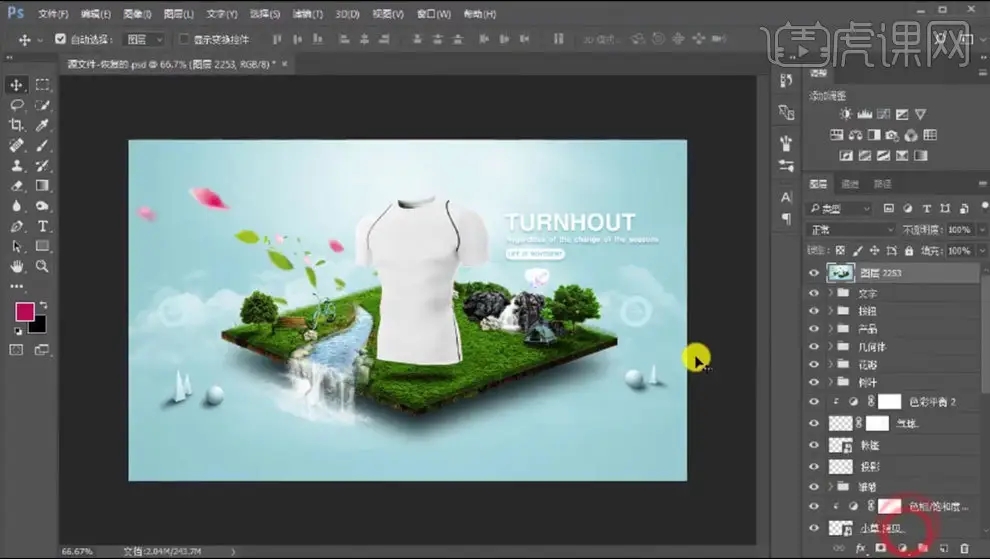990x559 pixels.
Task: Hide the 文字 group layer
Action: pos(814,293)
